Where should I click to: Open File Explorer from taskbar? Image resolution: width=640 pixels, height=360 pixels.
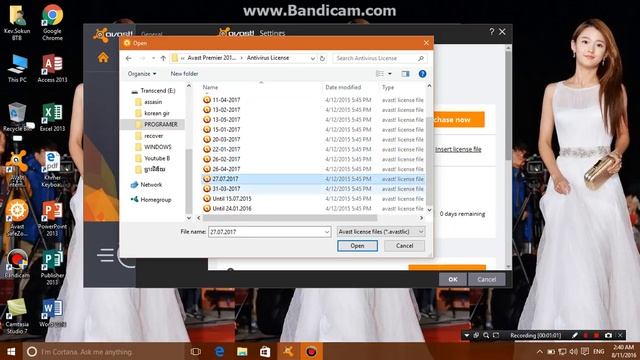[x=242, y=351]
